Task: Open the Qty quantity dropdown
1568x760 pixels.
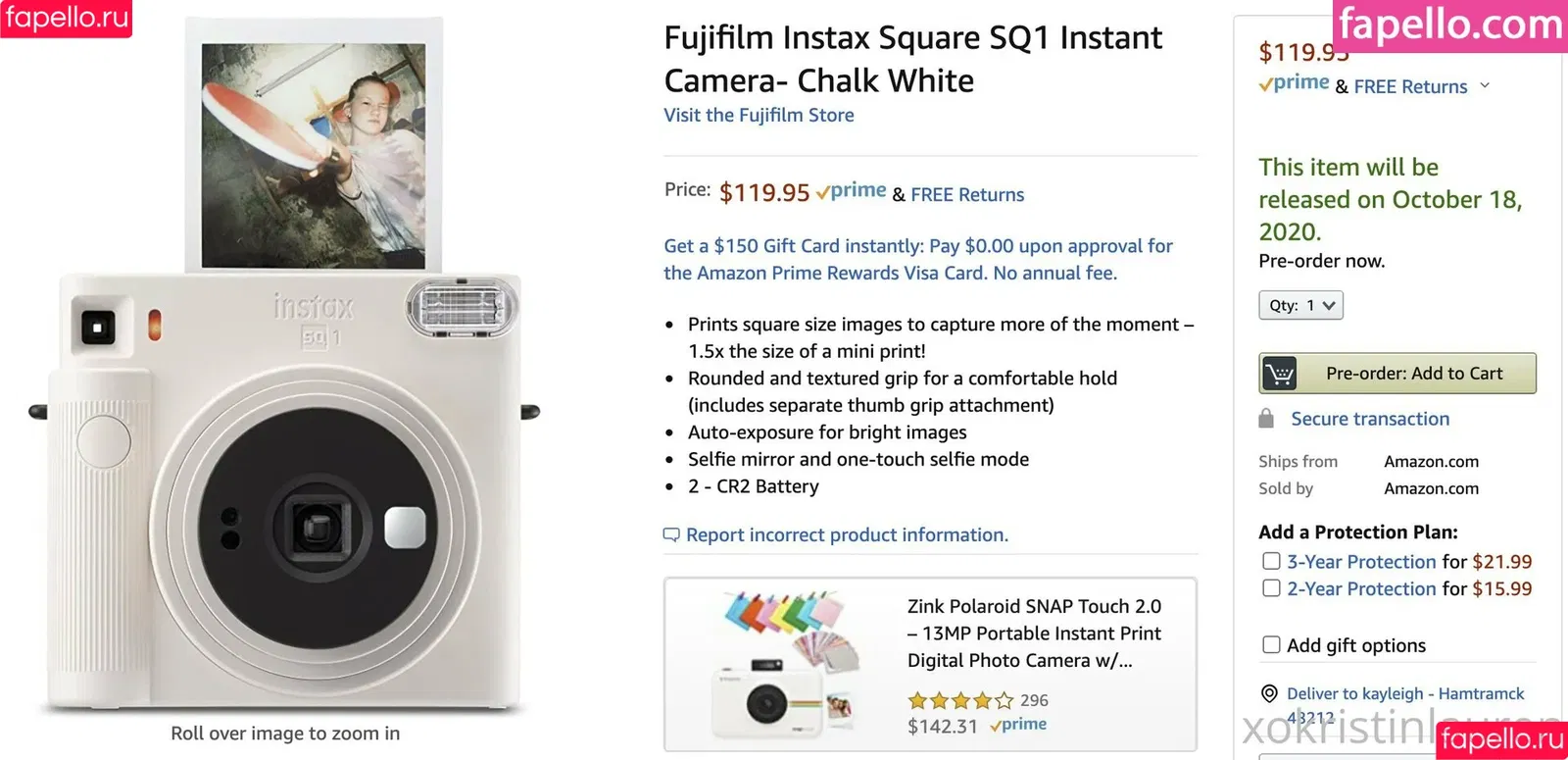Action: [1300, 305]
